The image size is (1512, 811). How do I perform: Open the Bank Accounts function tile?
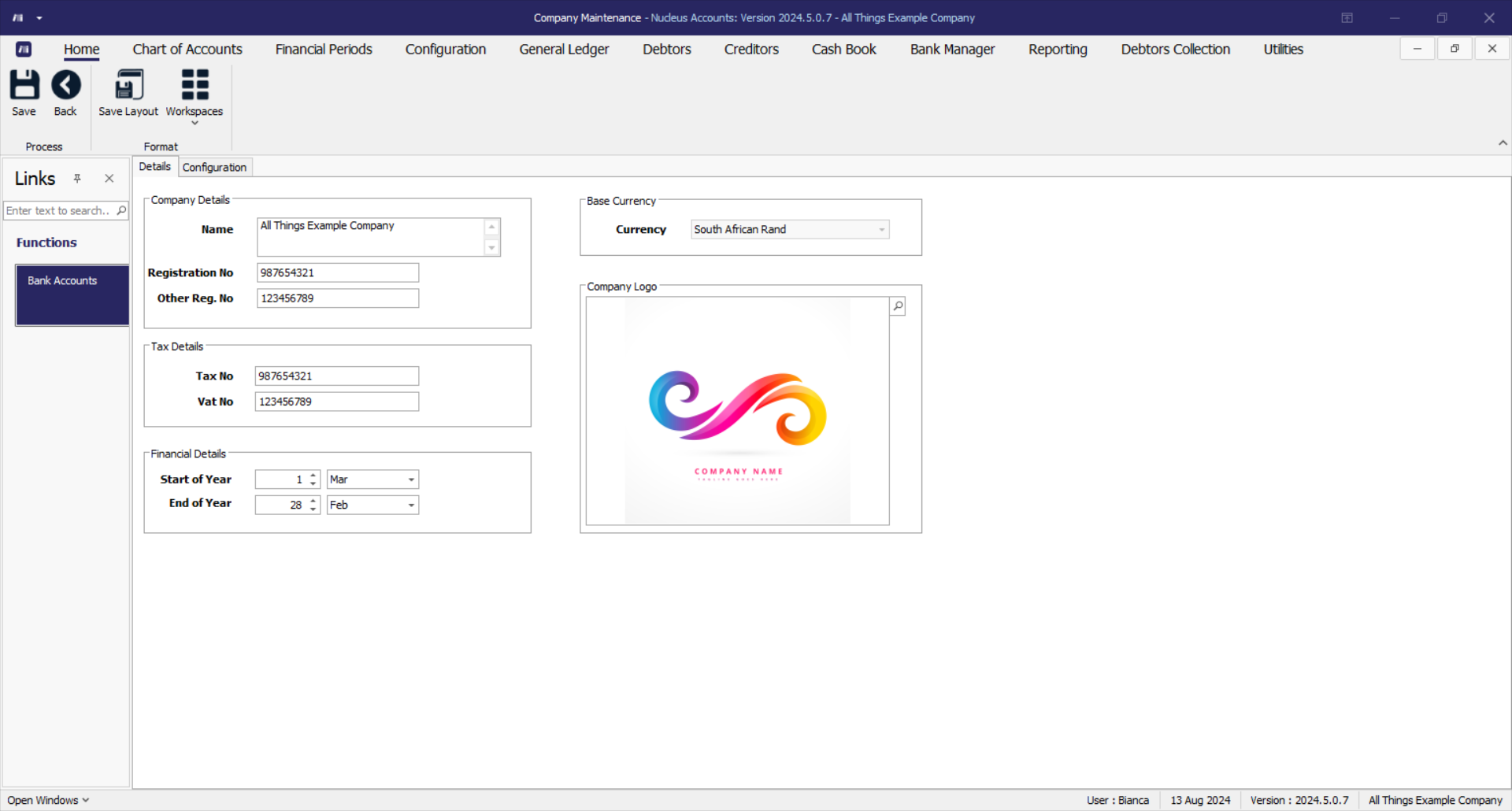72,295
